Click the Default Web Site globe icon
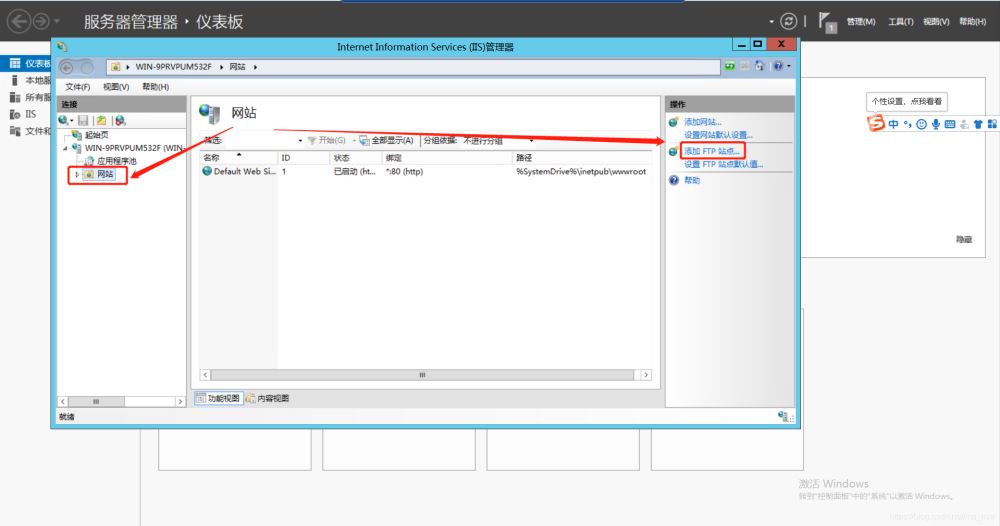Screen dimensions: 1000x526 pyautogui.click(x=207, y=171)
